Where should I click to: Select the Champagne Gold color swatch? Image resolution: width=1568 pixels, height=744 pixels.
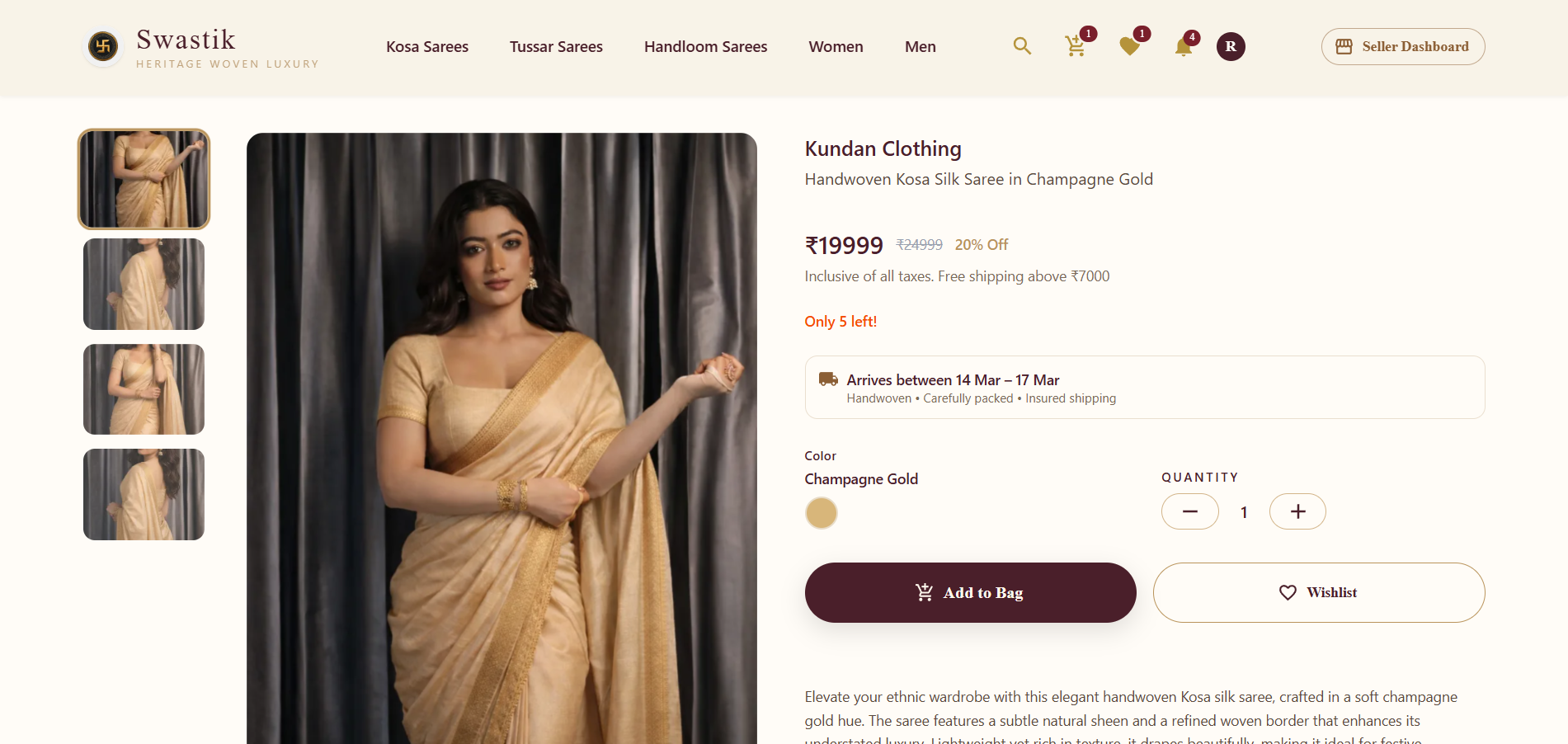point(821,513)
